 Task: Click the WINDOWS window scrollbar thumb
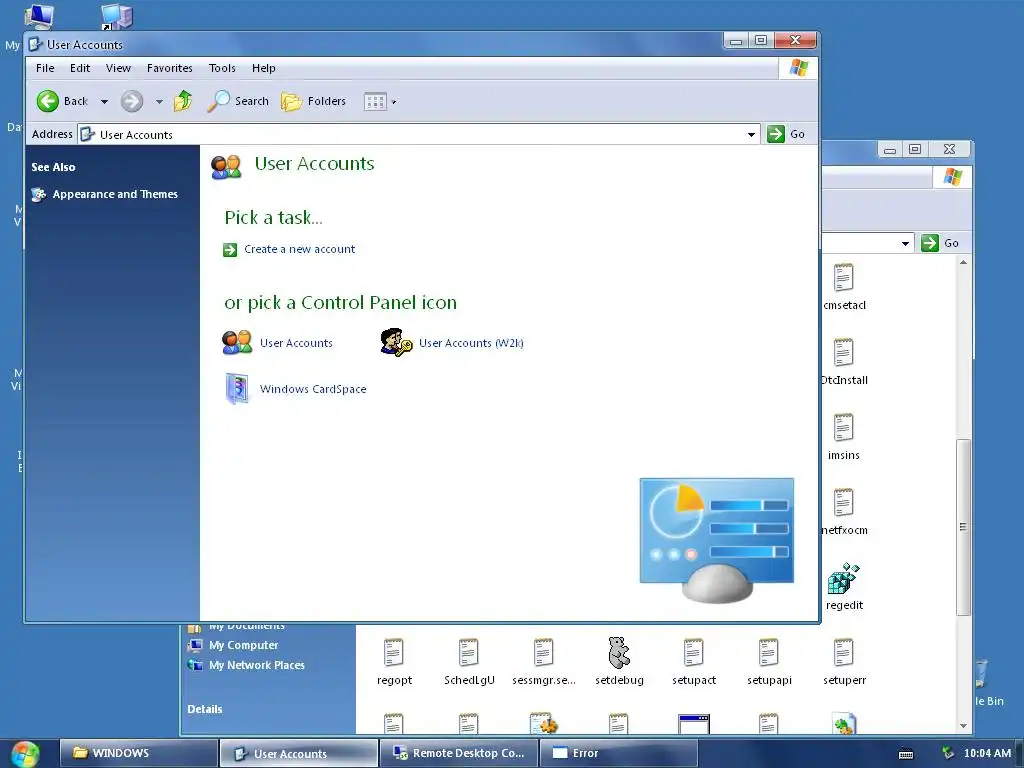(963, 527)
